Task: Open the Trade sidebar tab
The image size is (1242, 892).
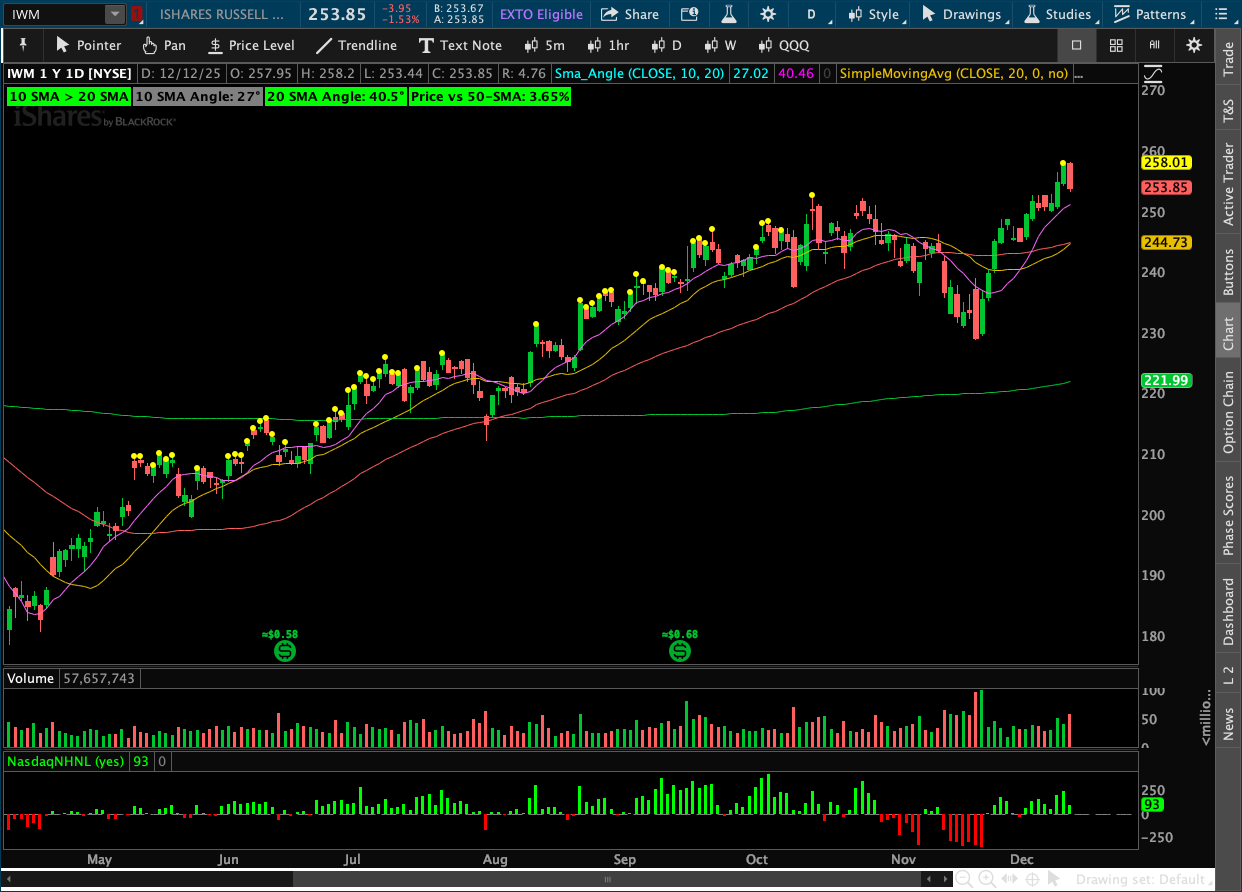Action: pos(1228,60)
